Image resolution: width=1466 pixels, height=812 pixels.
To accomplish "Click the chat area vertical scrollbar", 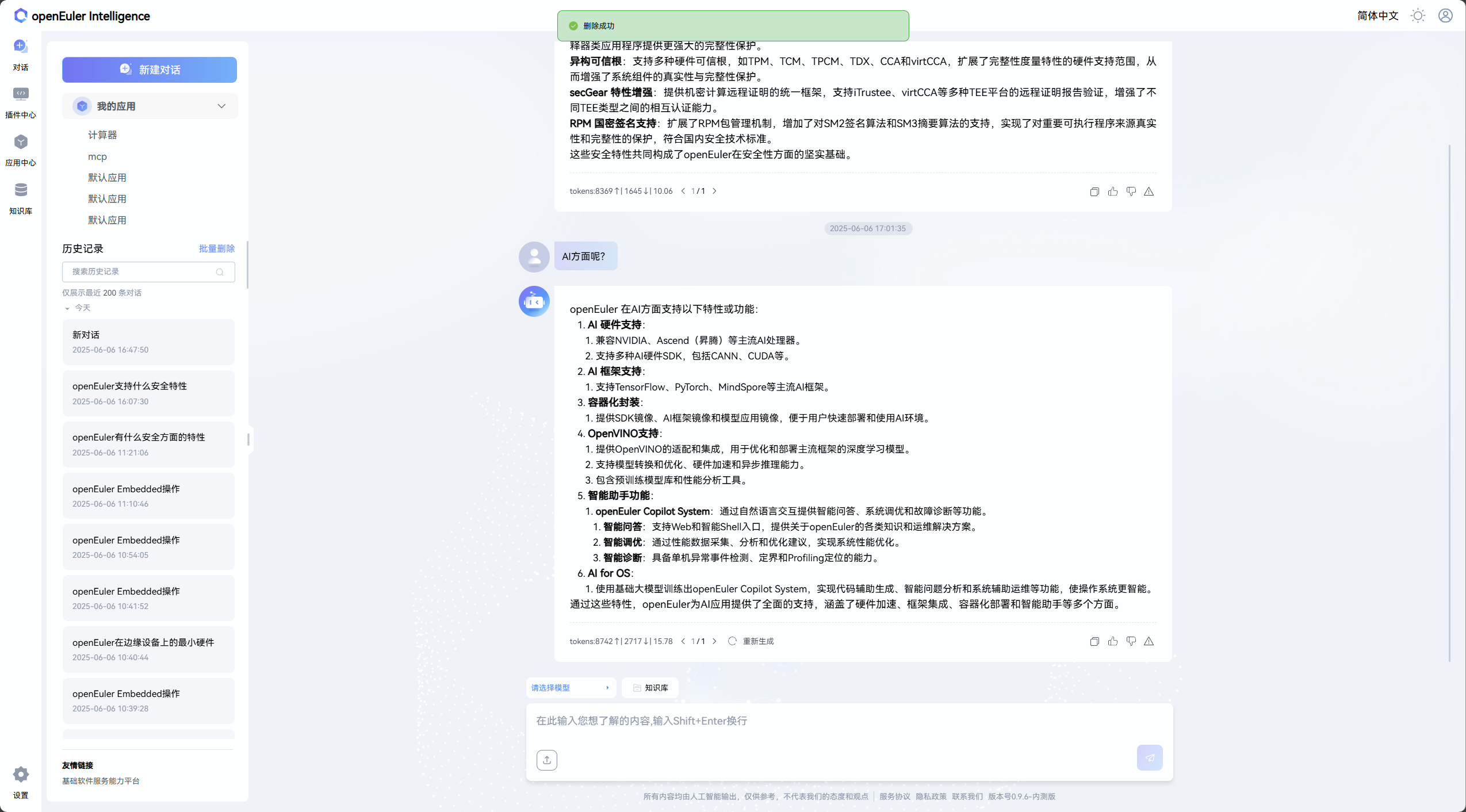I will tap(1449, 403).
